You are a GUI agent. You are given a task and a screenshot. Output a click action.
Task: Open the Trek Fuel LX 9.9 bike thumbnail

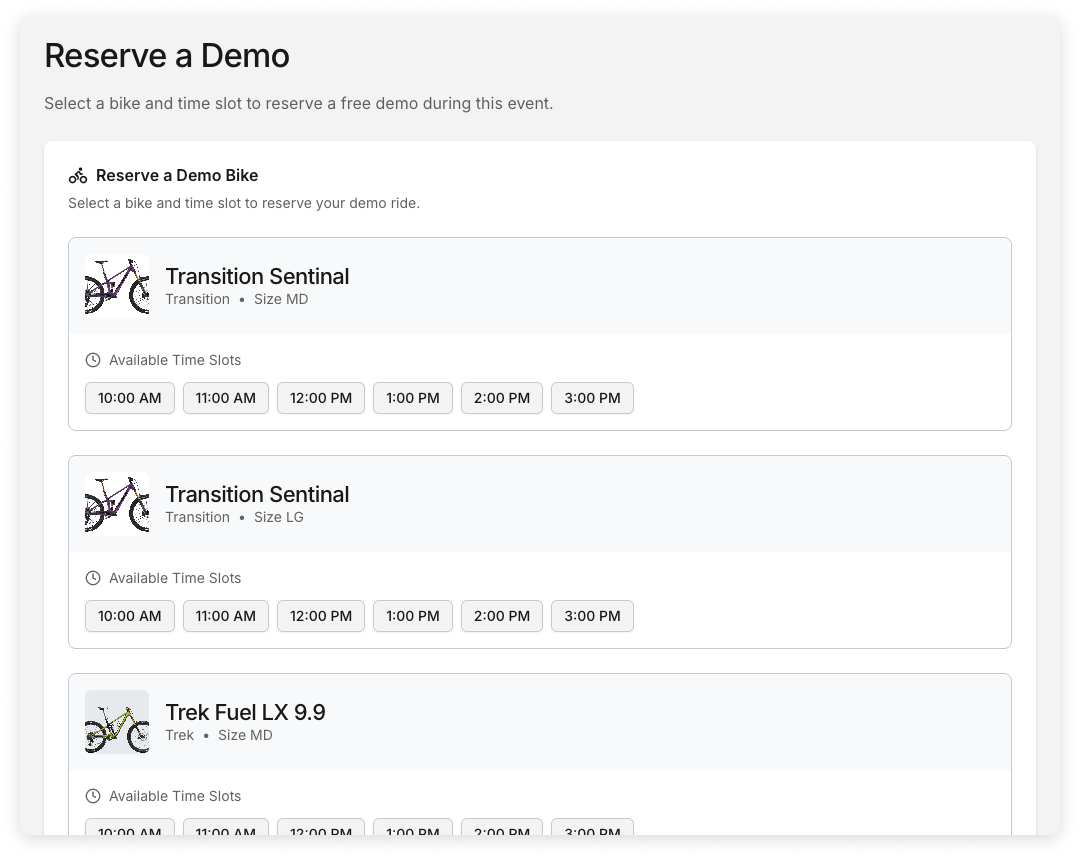(117, 722)
